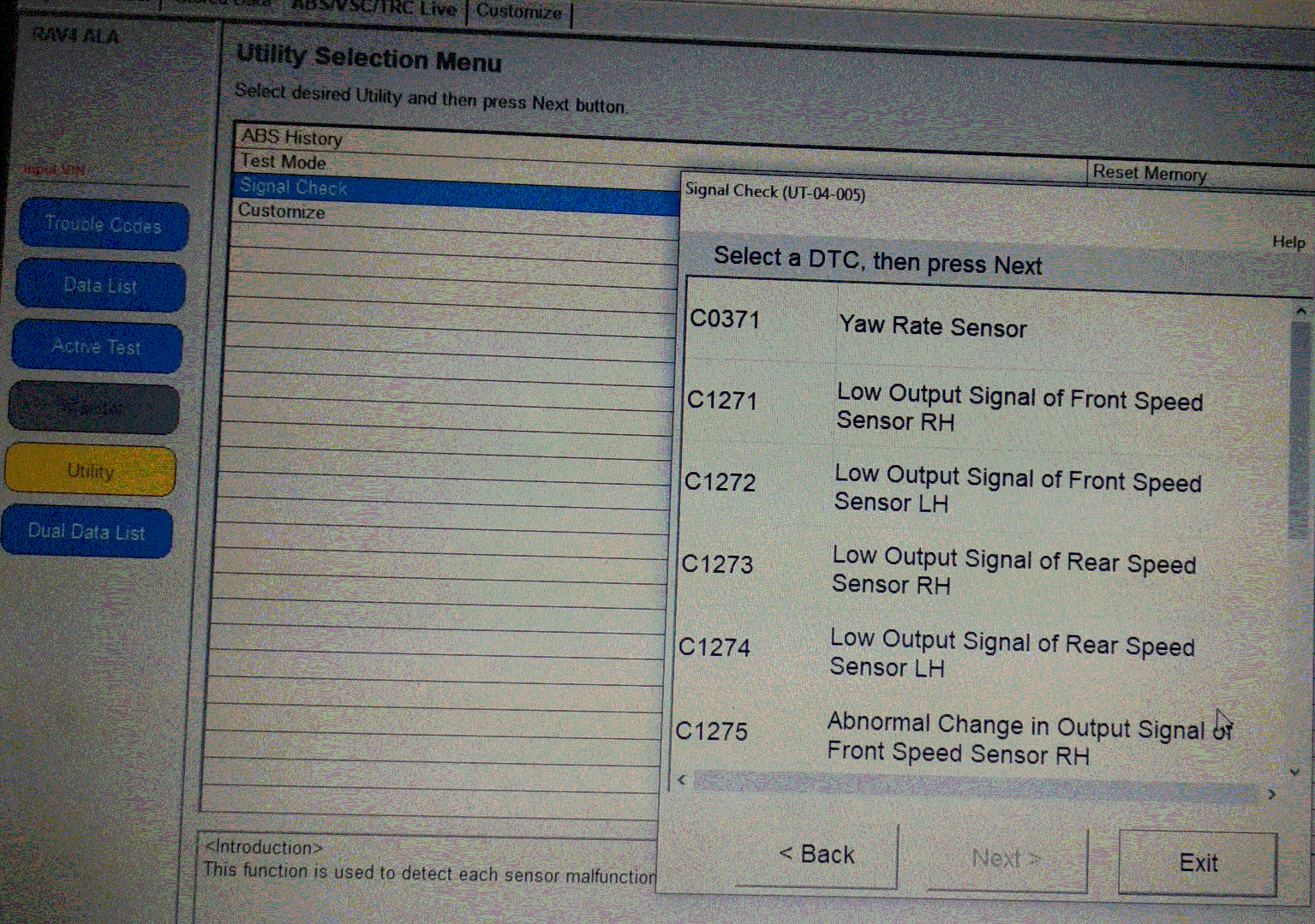
Task: Switch to the Customize tab
Action: [x=519, y=11]
